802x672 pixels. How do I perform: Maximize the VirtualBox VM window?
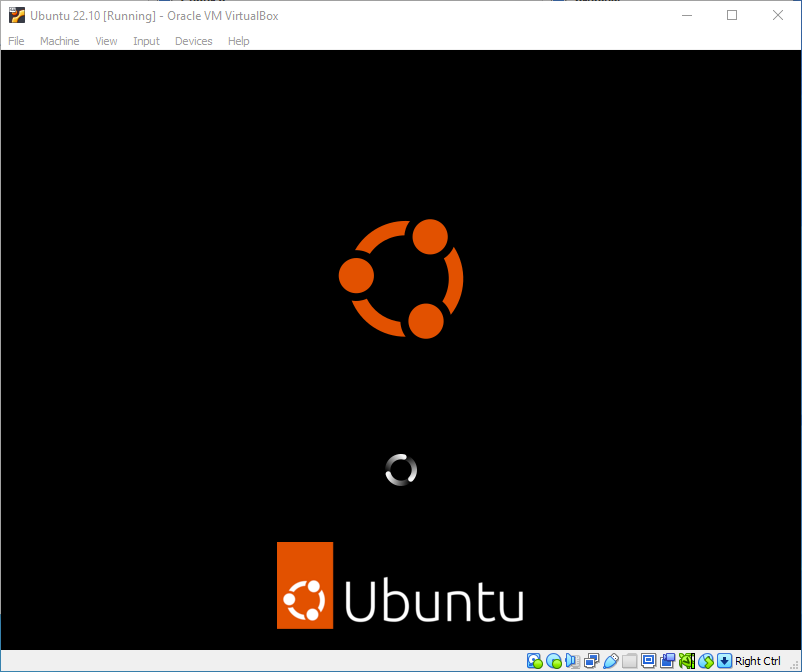click(732, 15)
